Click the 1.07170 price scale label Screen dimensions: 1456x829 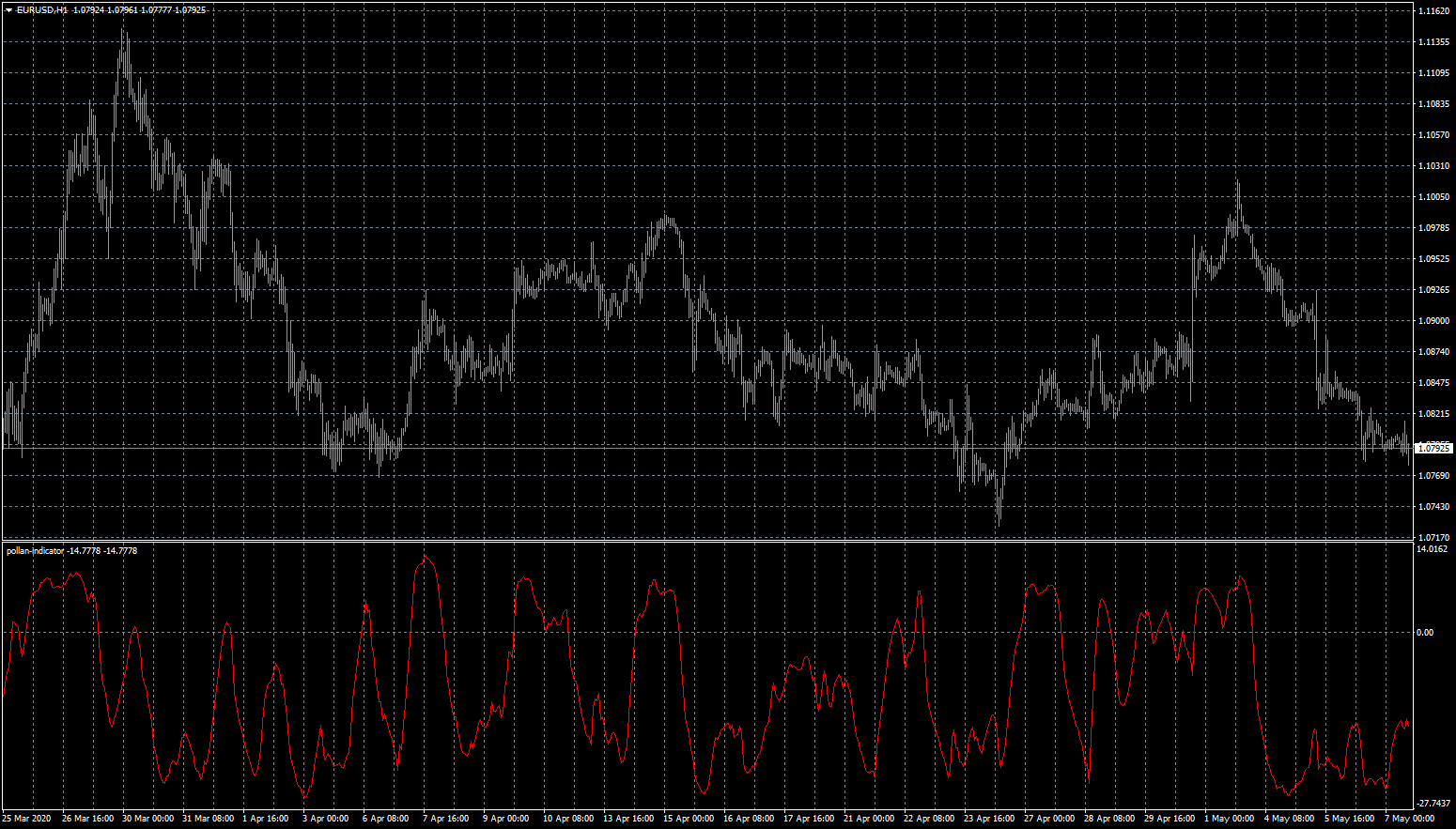point(1433,538)
